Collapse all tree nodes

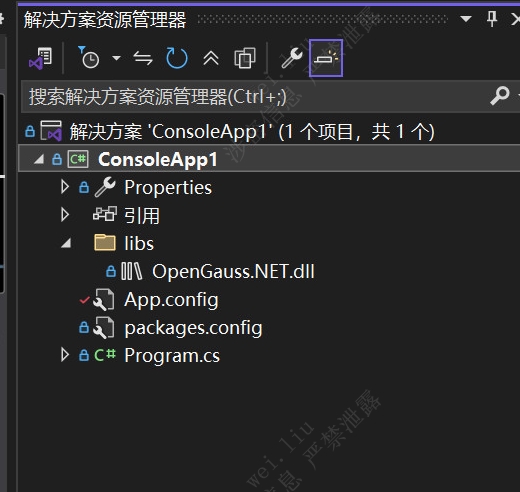[x=211, y=59]
